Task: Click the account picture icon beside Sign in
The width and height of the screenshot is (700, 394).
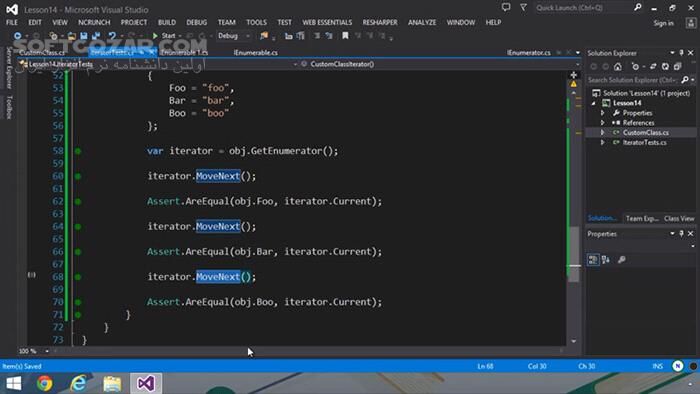Action: [x=691, y=23]
